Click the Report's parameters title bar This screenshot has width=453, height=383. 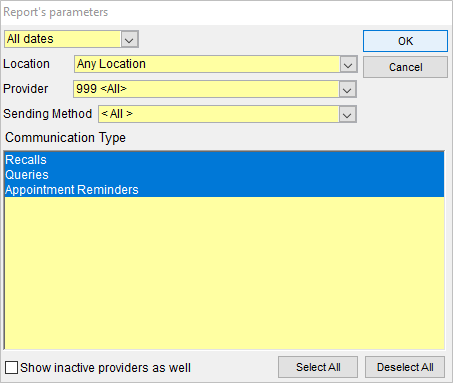pyautogui.click(x=226, y=12)
